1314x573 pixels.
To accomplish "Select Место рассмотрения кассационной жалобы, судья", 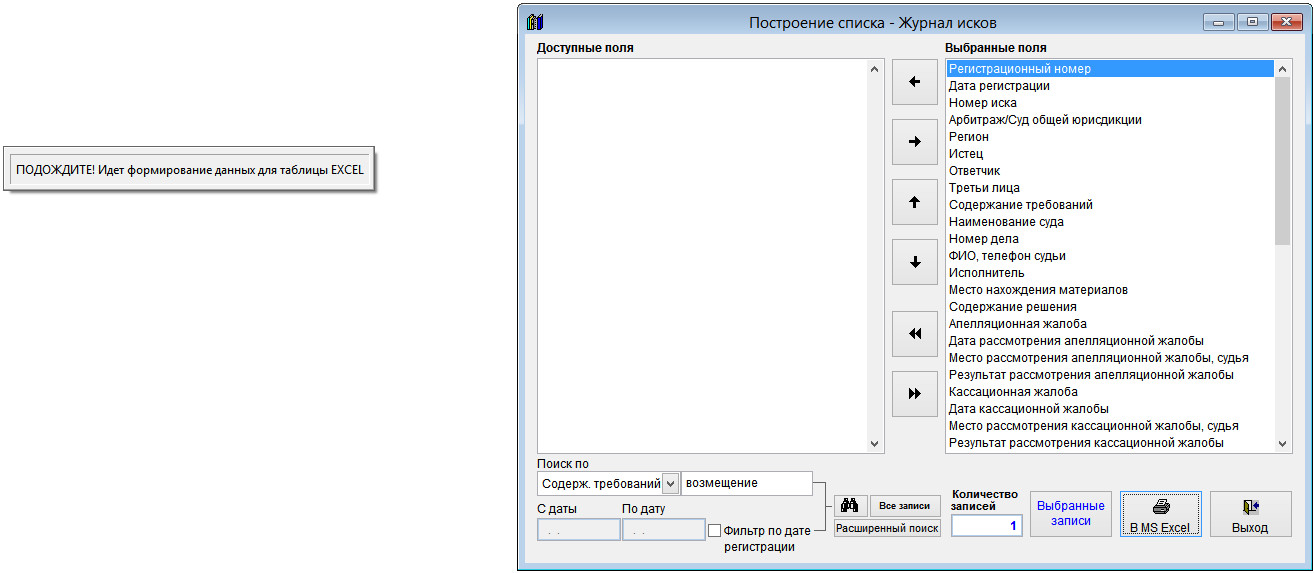I will (1110, 426).
